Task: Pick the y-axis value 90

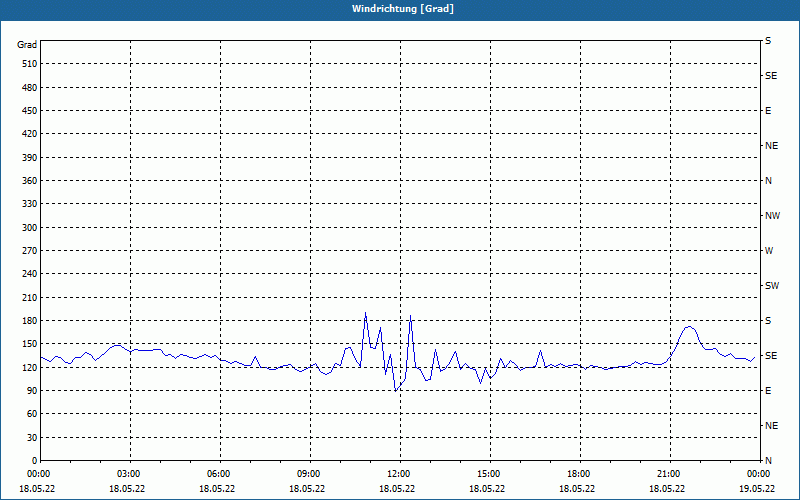Action: tap(32, 391)
